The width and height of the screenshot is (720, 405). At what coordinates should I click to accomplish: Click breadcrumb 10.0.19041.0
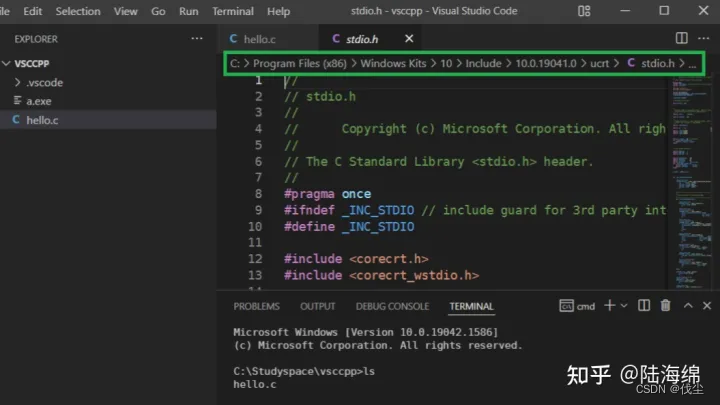(546, 63)
